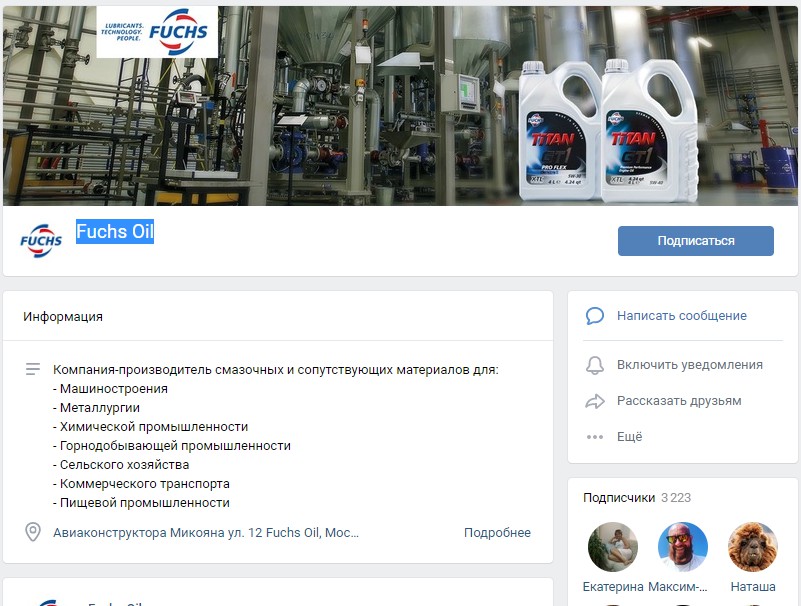Enable notifications via Включить уведомления
This screenshot has height=606, width=801.
click(690, 365)
